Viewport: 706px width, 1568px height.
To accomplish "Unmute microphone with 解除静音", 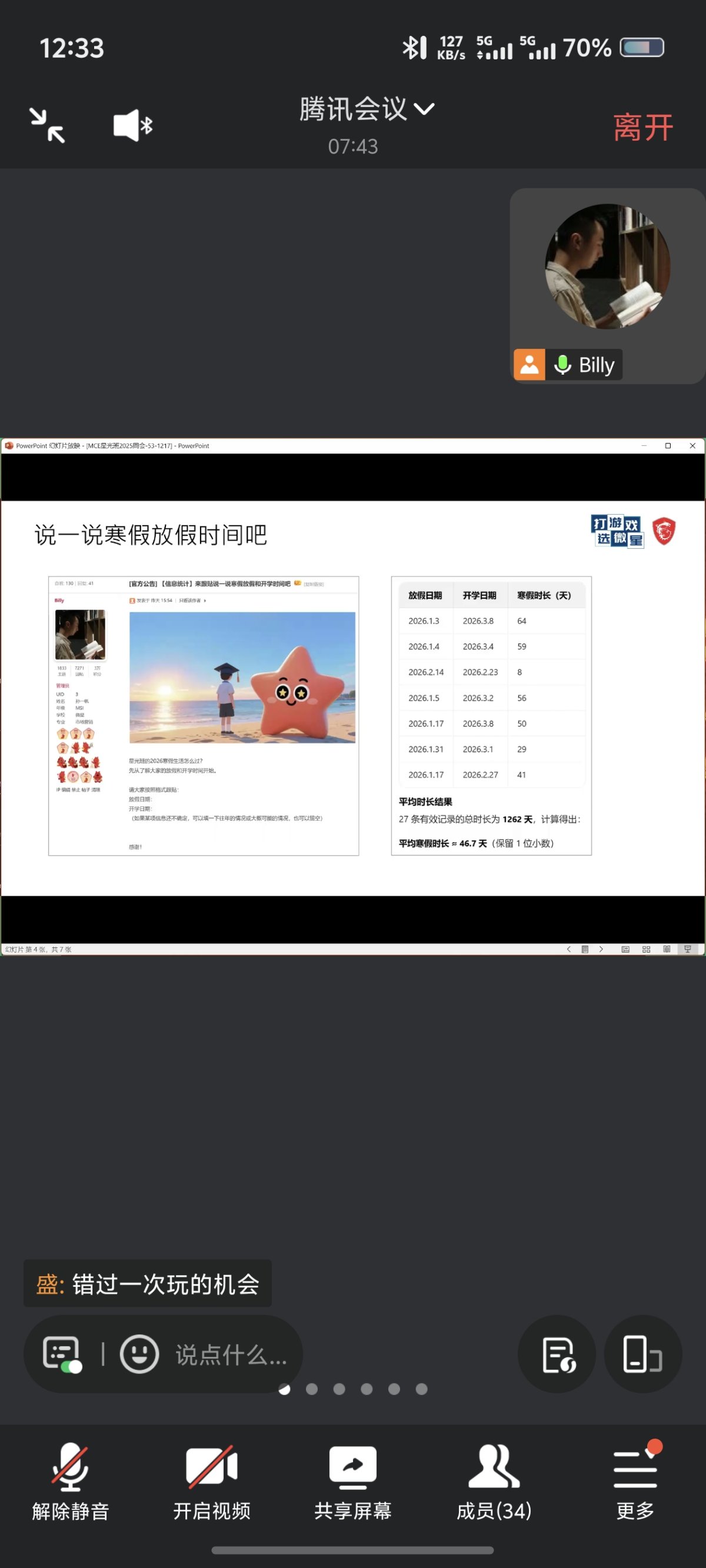I will 71,1482.
